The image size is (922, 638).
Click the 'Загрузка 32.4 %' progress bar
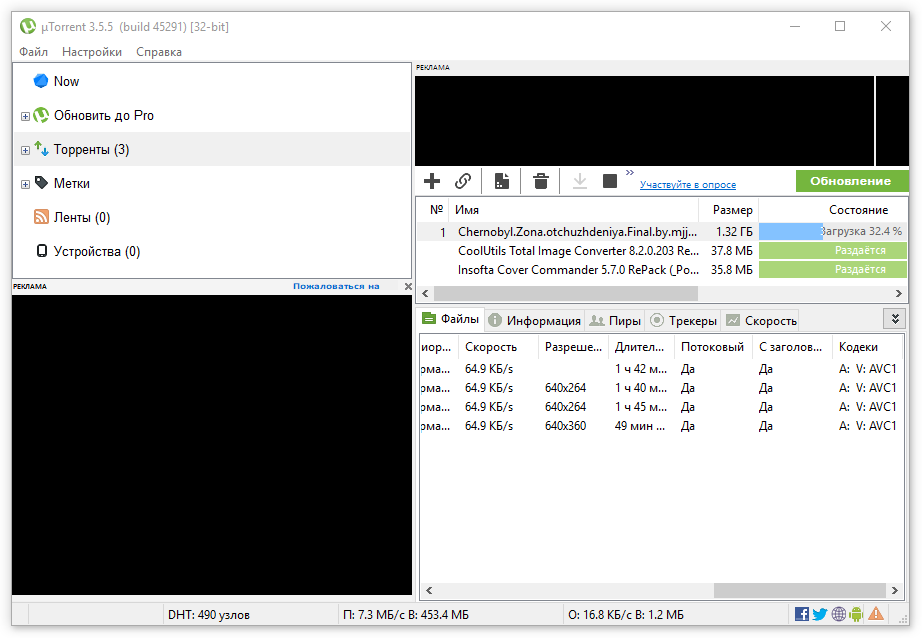point(833,232)
